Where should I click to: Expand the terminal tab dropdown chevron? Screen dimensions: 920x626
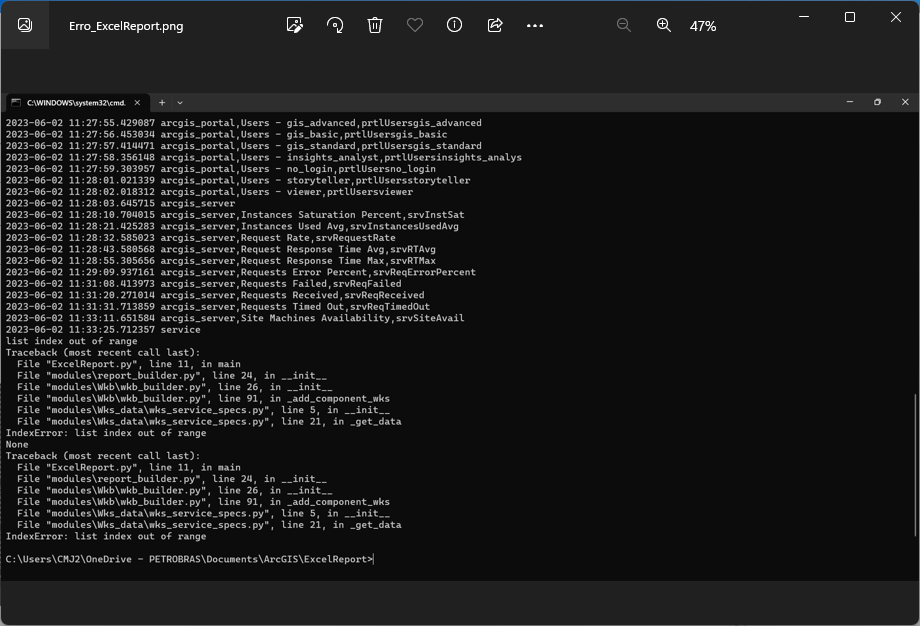coord(180,102)
